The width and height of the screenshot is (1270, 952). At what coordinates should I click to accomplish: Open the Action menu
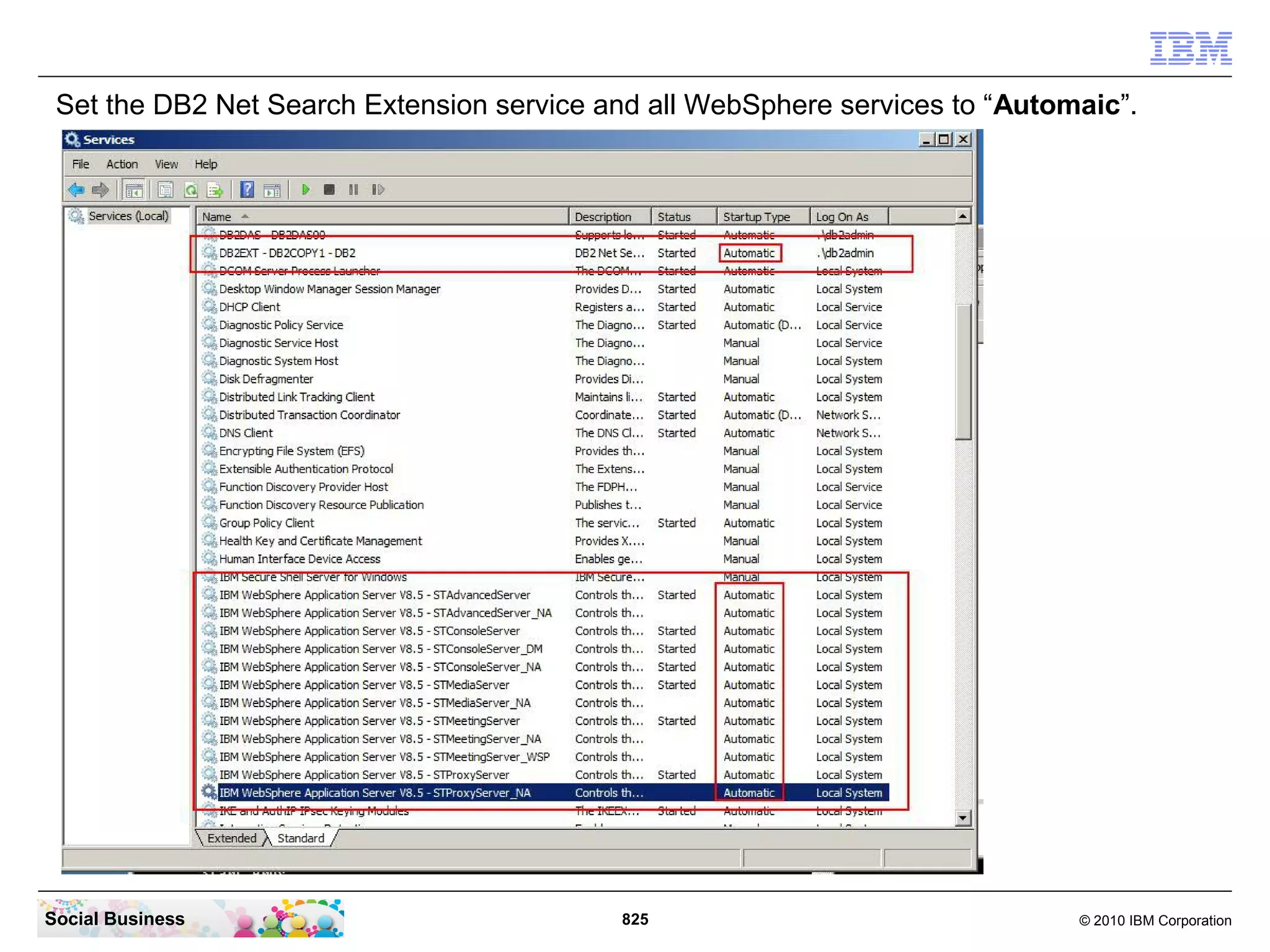(x=122, y=164)
